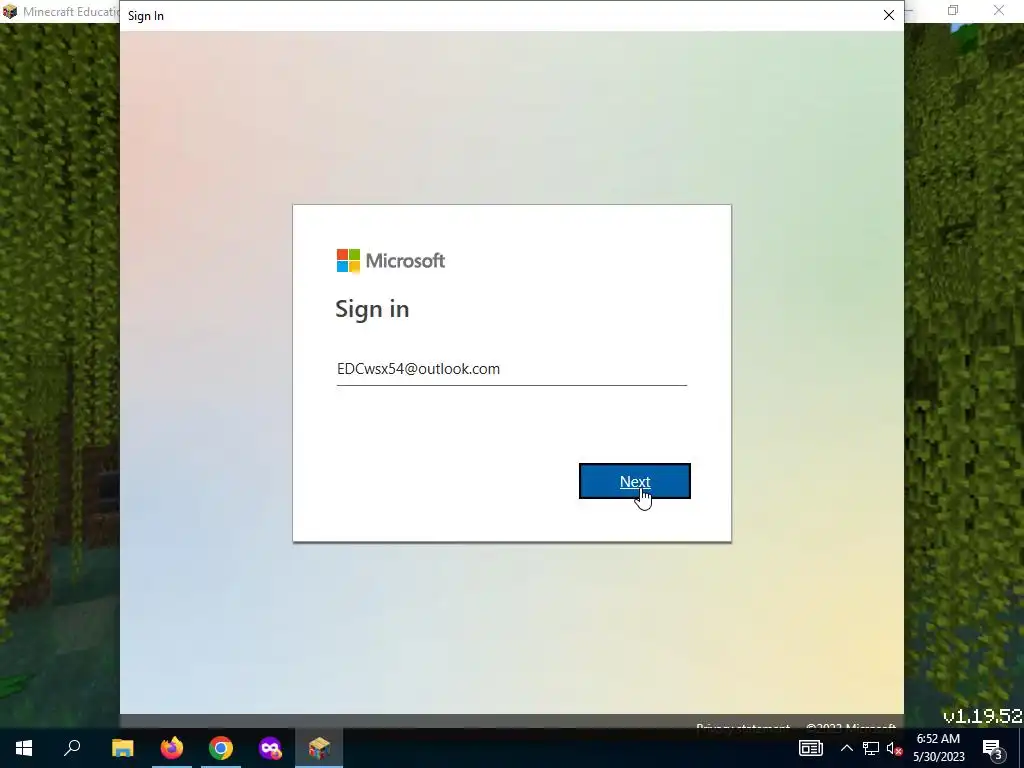
Task: Click the Microsoft logo in sign-in card
Action: [391, 261]
